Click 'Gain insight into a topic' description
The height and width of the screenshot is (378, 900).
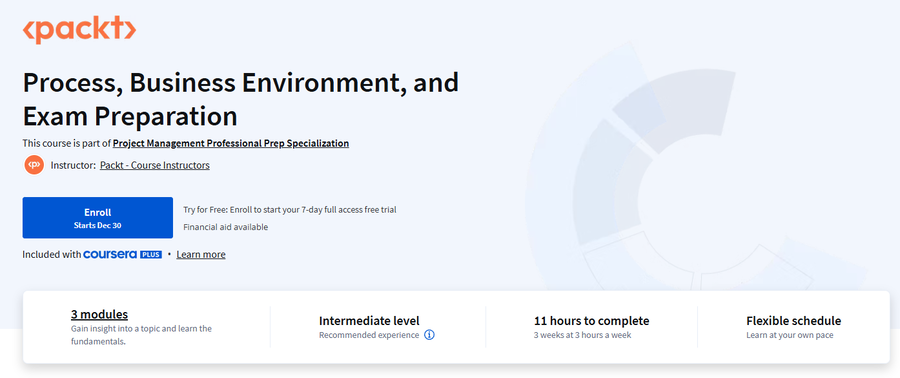[141, 335]
